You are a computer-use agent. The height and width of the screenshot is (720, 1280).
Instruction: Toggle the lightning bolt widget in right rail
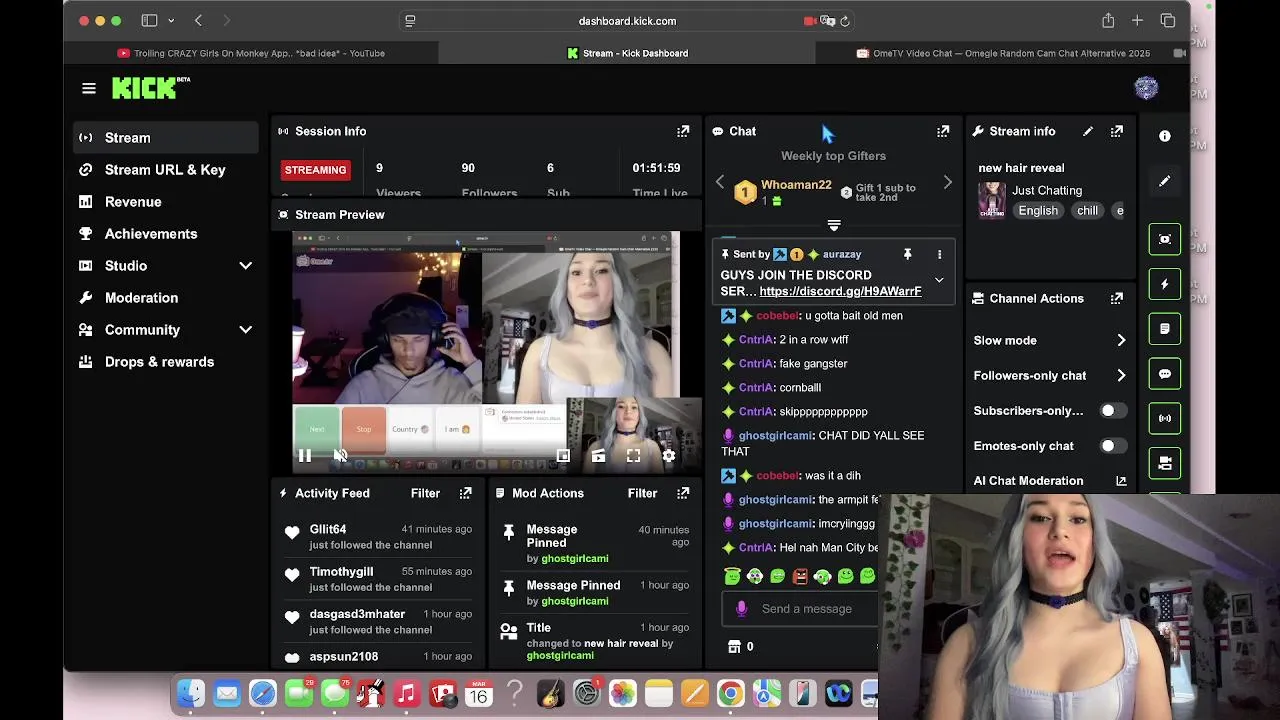[x=1165, y=284]
